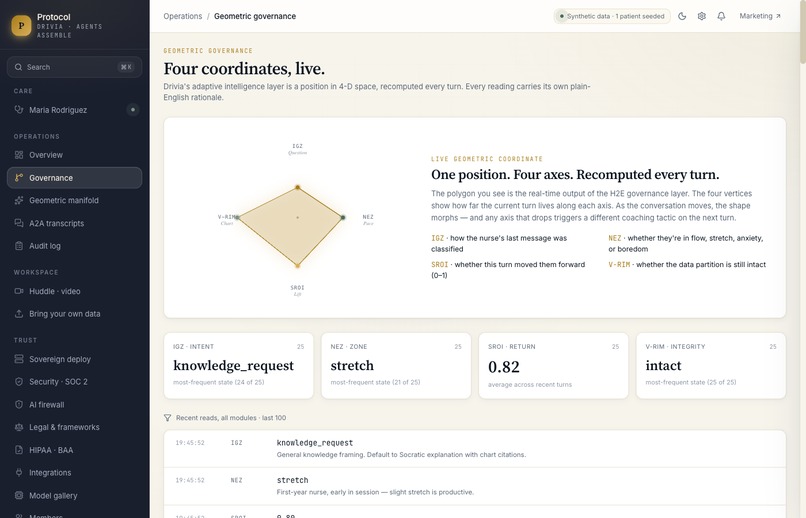The image size is (806, 518).
Task: Click status dot next to Maria Rodriguez
Action: pos(133,109)
